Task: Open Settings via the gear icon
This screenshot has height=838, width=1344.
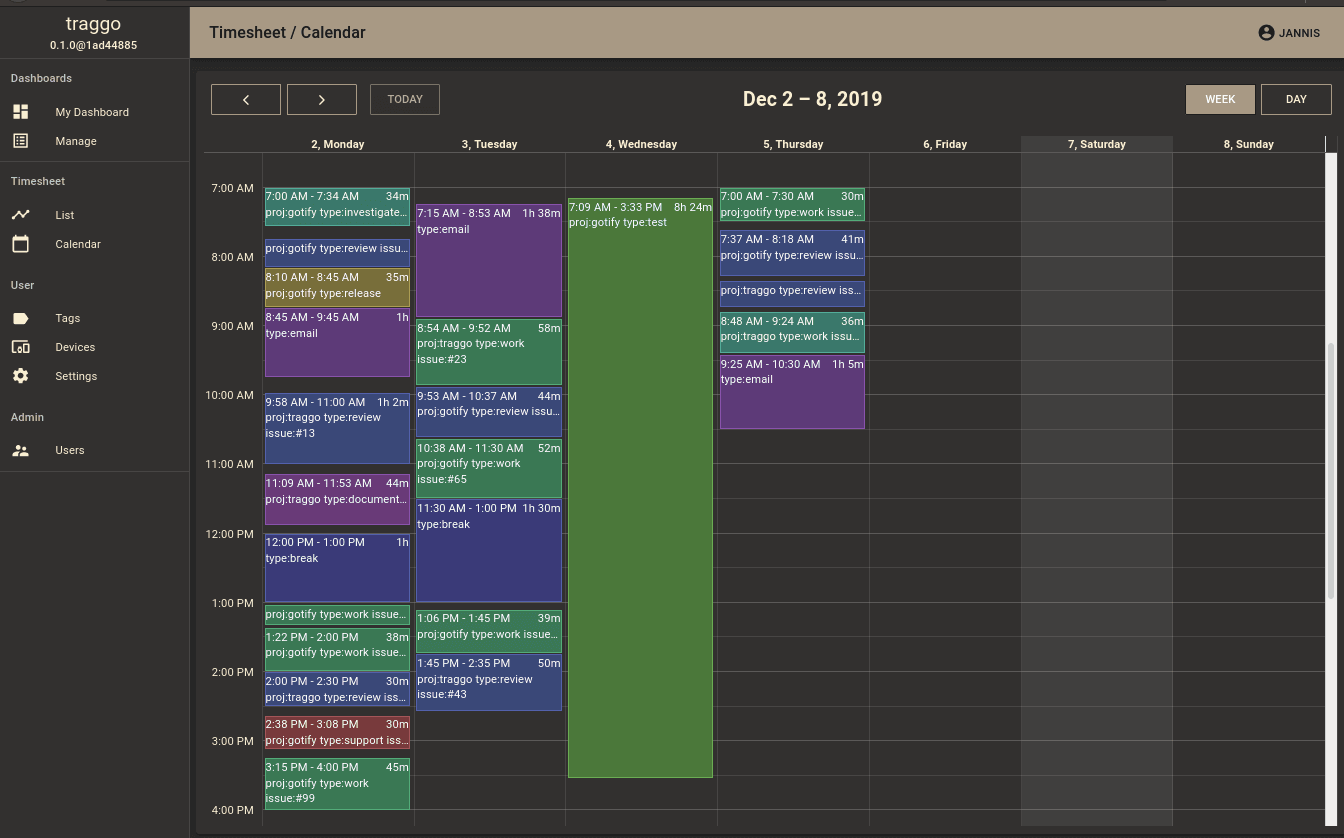Action: click(x=20, y=376)
